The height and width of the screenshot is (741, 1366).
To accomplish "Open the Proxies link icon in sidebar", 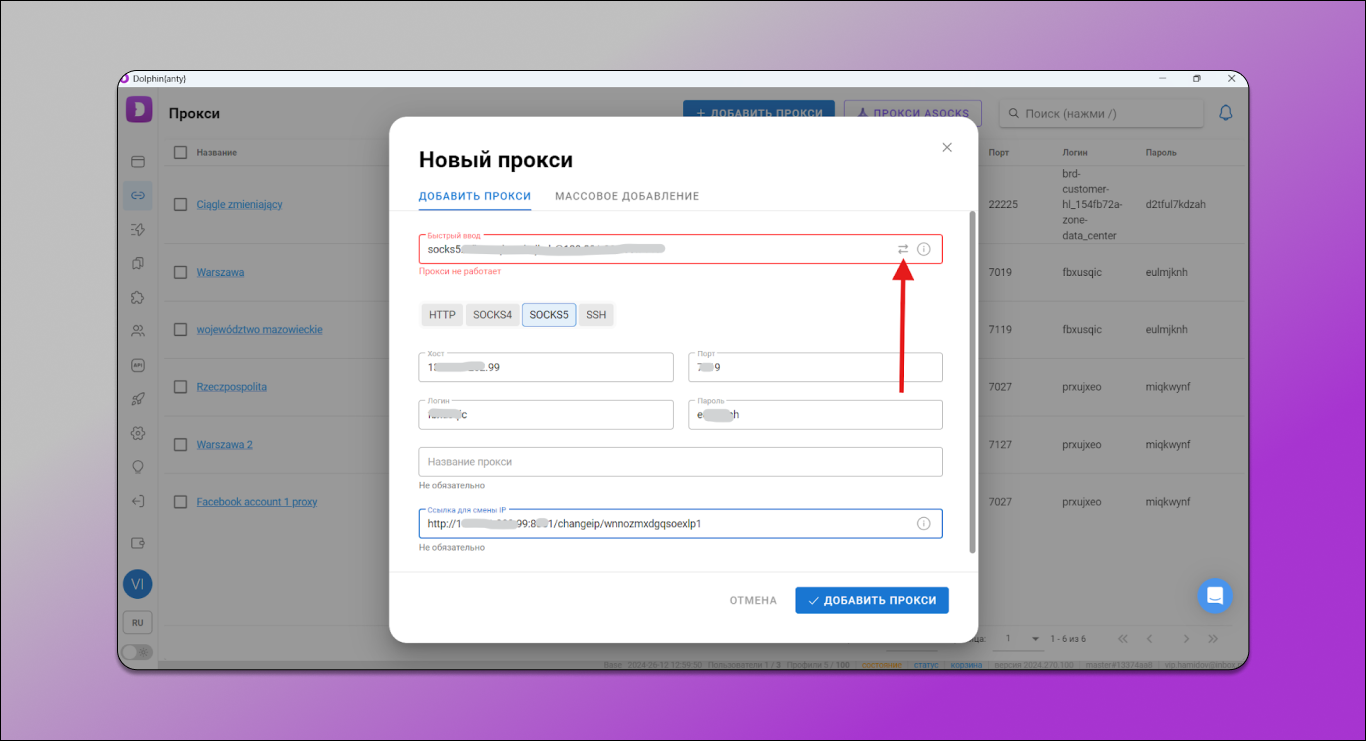I will point(138,195).
